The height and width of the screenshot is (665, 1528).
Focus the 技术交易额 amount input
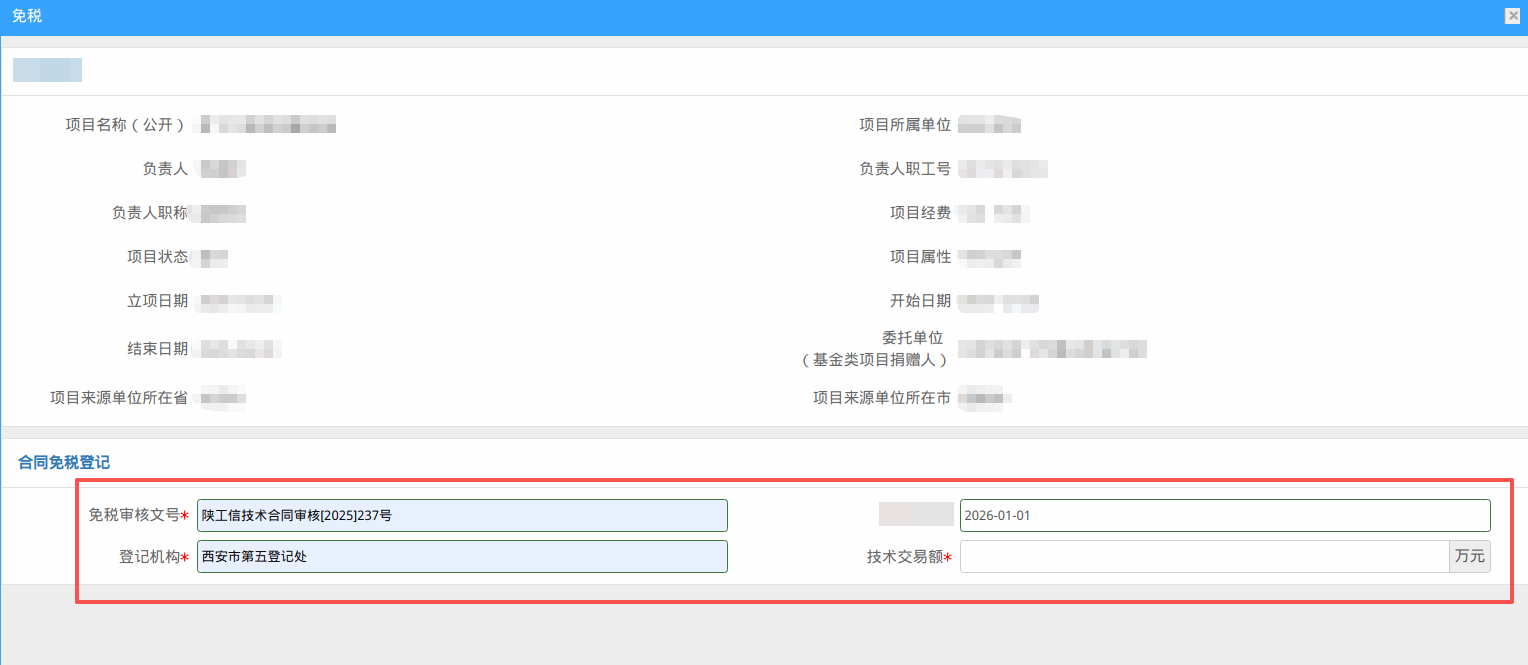1204,557
